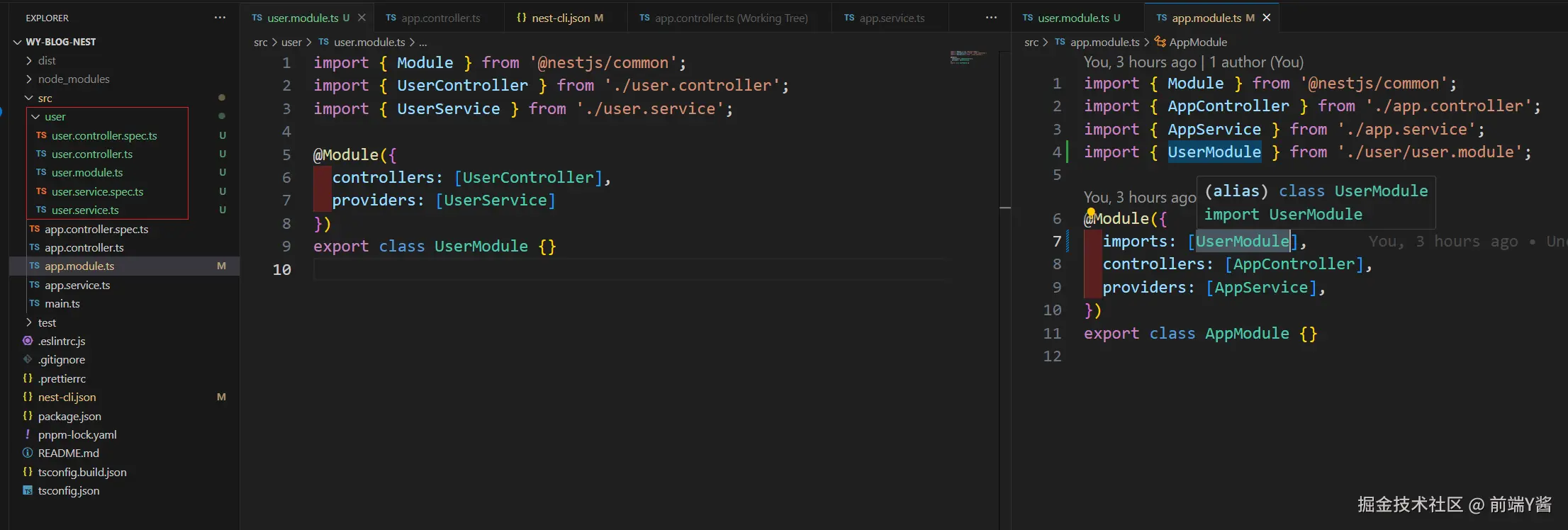This screenshot has height=530, width=1568.
Task: Click line number 11 in right editor gutter
Action: pos(1052,333)
